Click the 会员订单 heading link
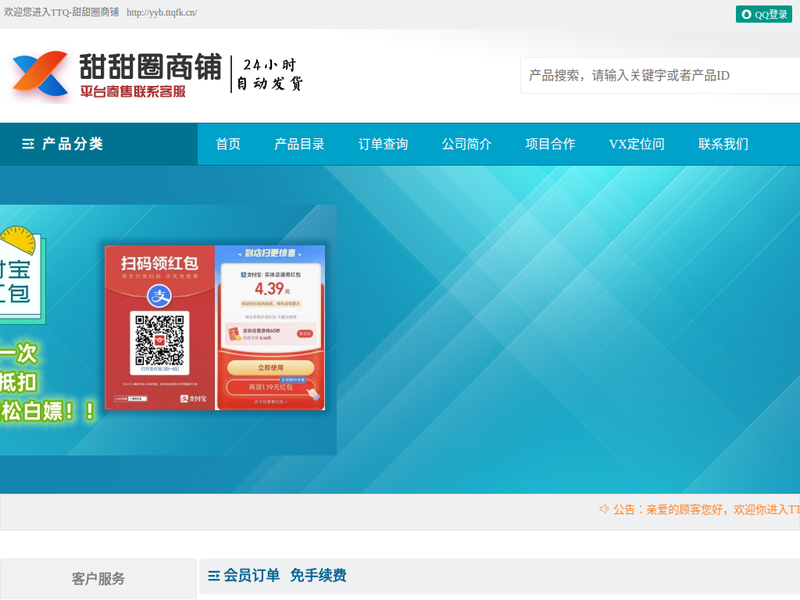Image resolution: width=800 pixels, height=600 pixels. pyautogui.click(x=252, y=576)
